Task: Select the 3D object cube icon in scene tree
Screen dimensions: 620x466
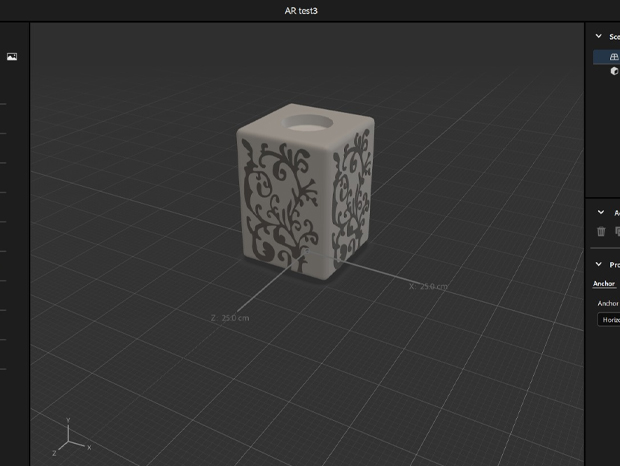Action: tap(614, 71)
